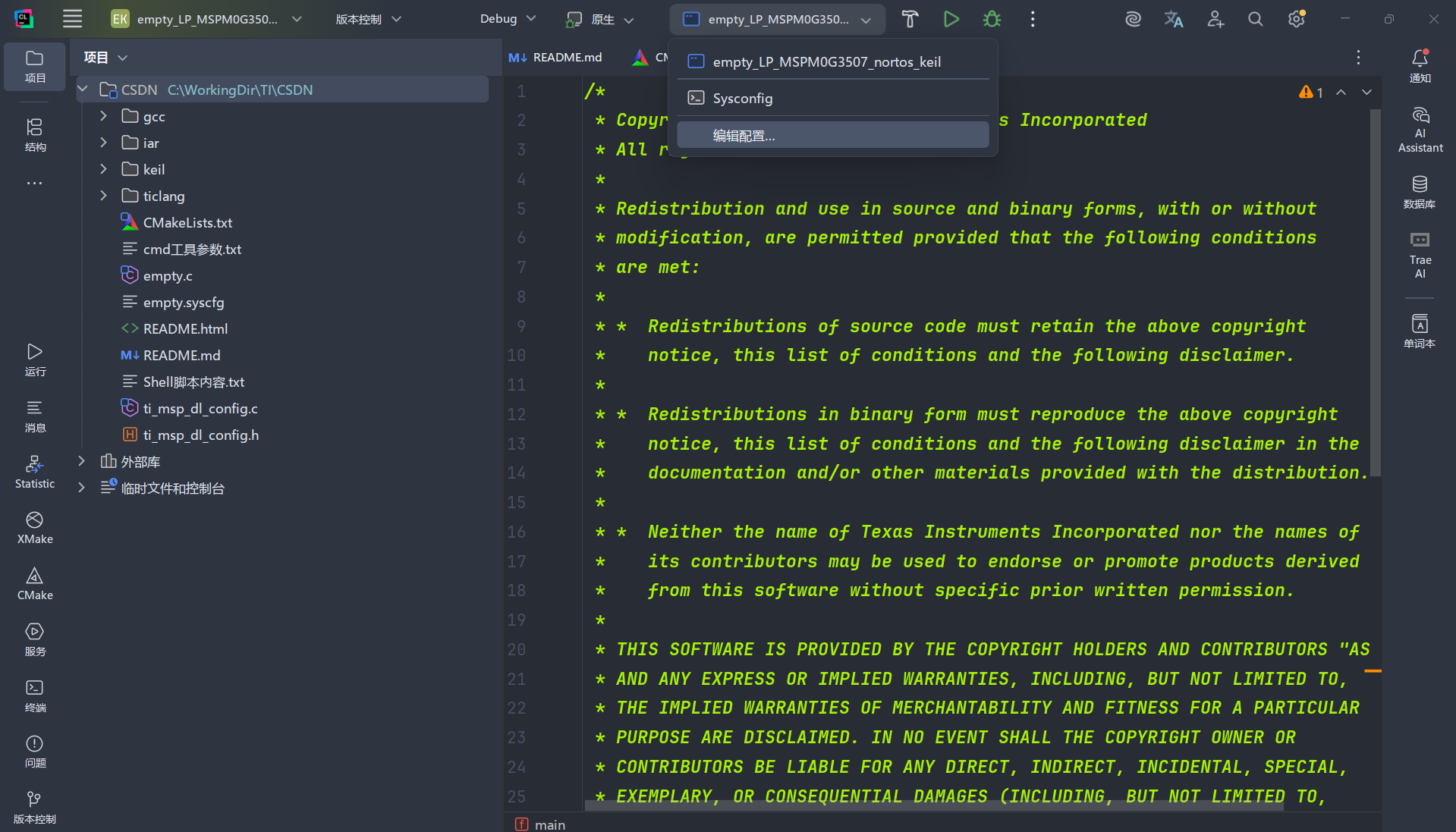The width and height of the screenshot is (1456, 832).
Task: Open the Version Control tool window
Action: [x=35, y=808]
